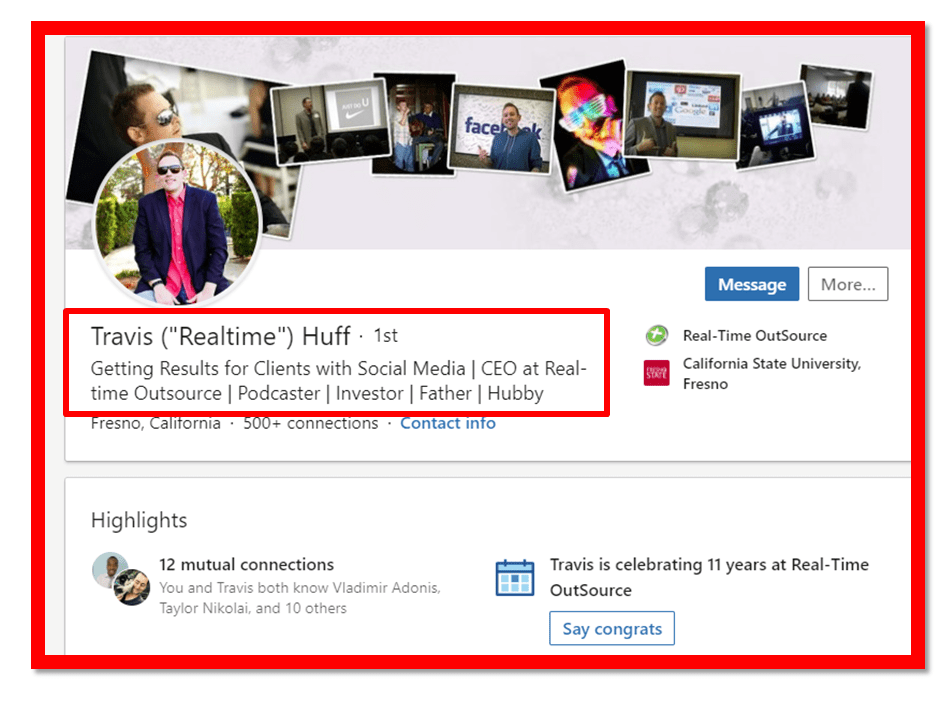This screenshot has height=705, width=948.
Task: Open the Contact info link
Action: point(447,423)
